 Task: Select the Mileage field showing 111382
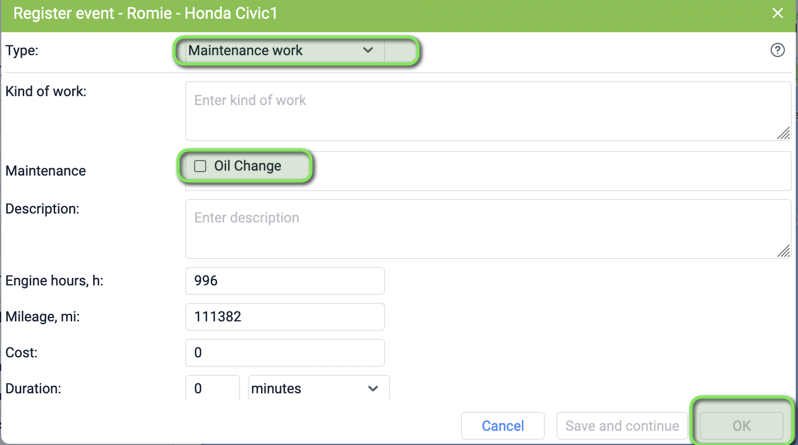pos(285,317)
